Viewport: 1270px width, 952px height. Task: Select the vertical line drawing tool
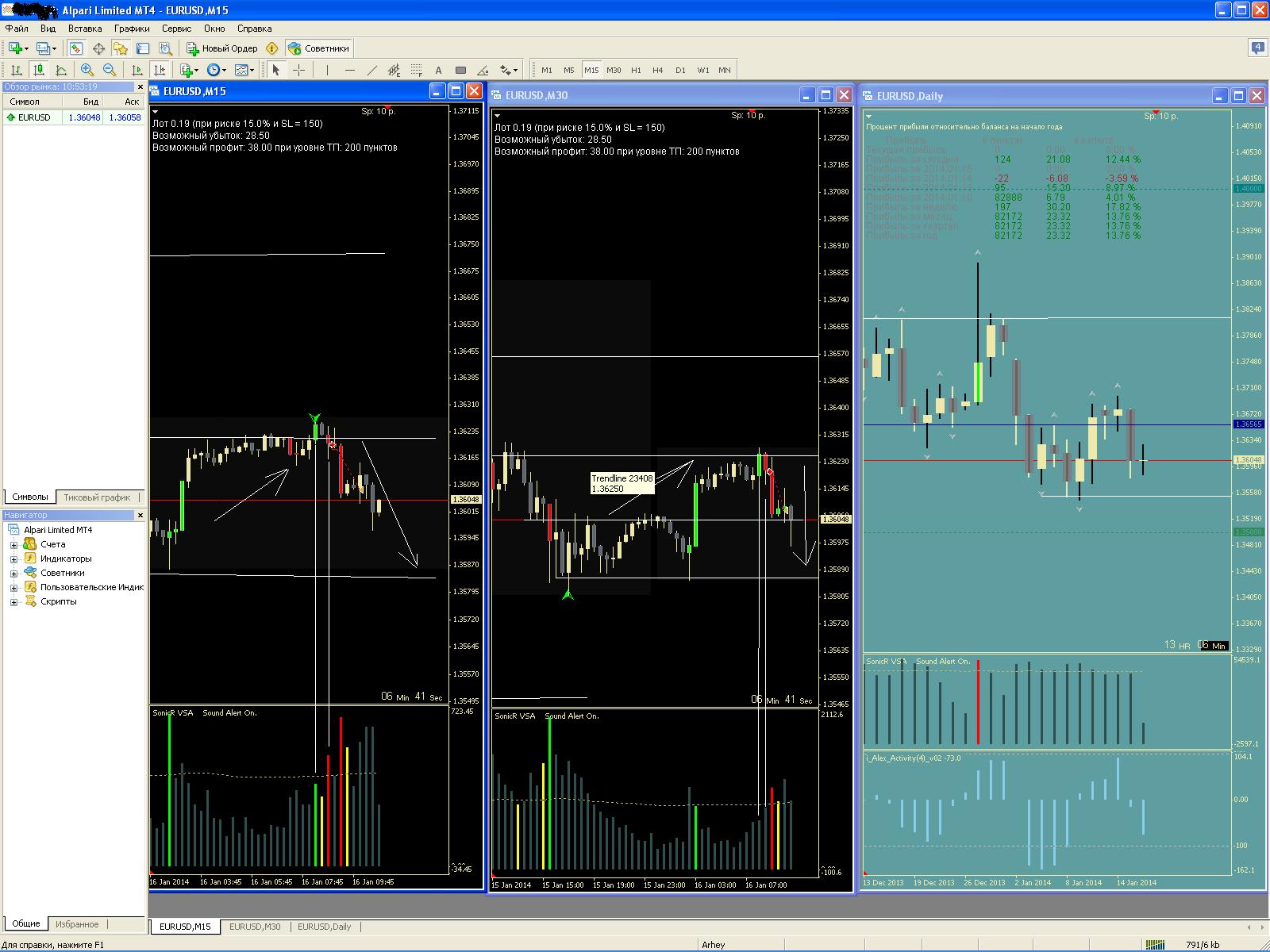327,70
